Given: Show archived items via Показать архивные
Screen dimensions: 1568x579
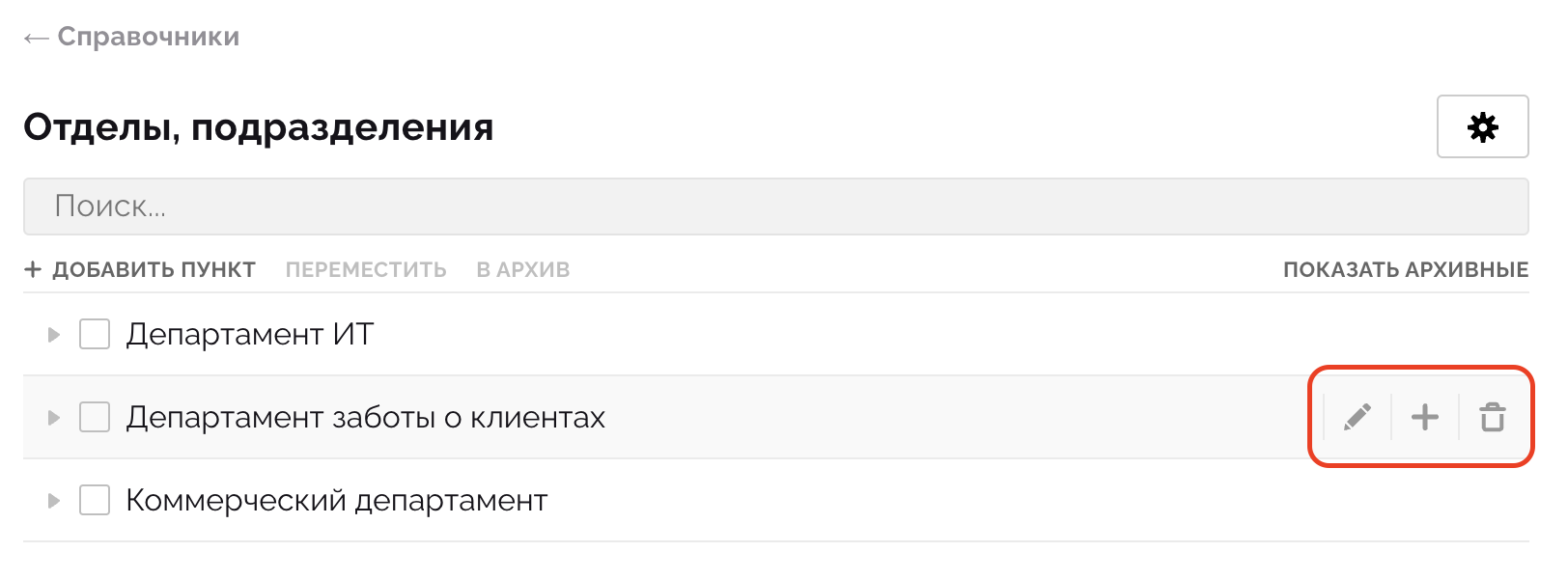Looking at the screenshot, I should (1405, 269).
